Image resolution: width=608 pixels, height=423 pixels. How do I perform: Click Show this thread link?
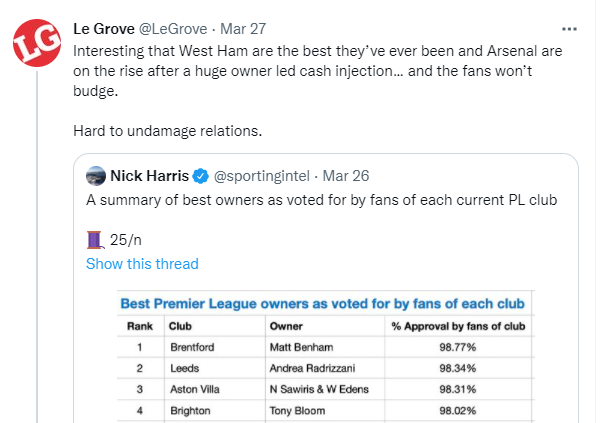(142, 264)
